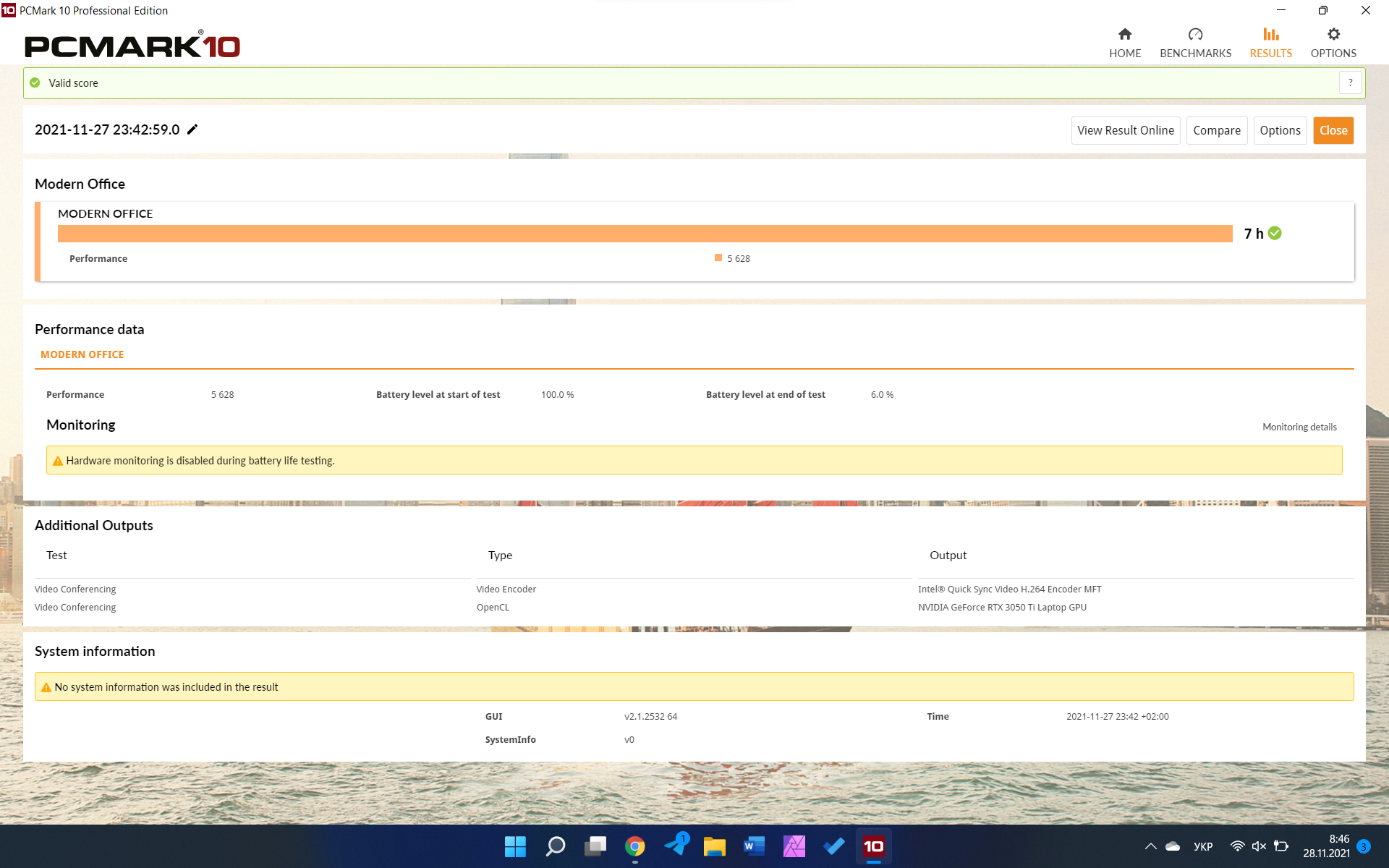Open Wi-Fi network tray icon
Viewport: 1389px width, 868px height.
1237,846
